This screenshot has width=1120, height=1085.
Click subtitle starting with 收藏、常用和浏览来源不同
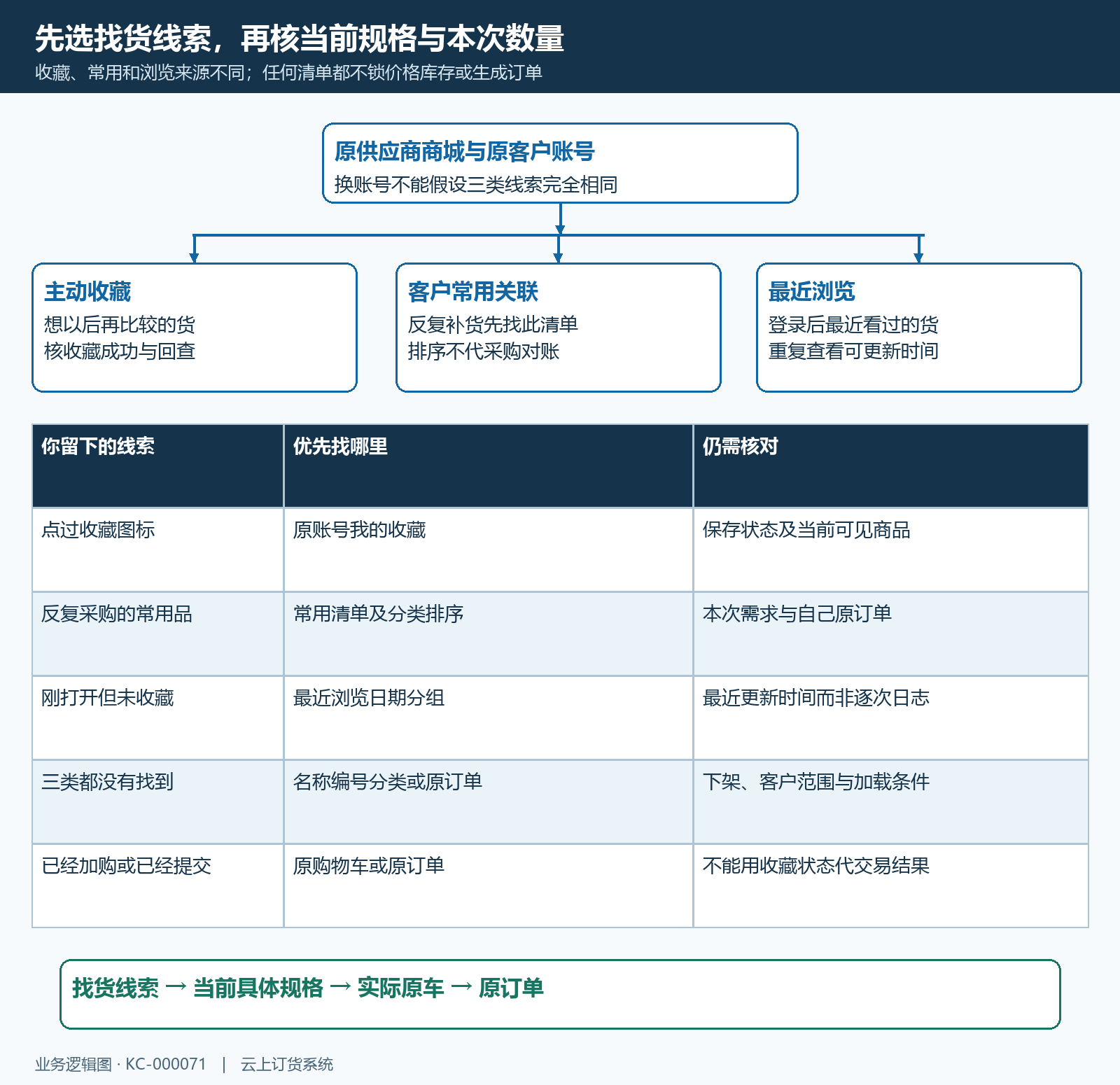288,73
